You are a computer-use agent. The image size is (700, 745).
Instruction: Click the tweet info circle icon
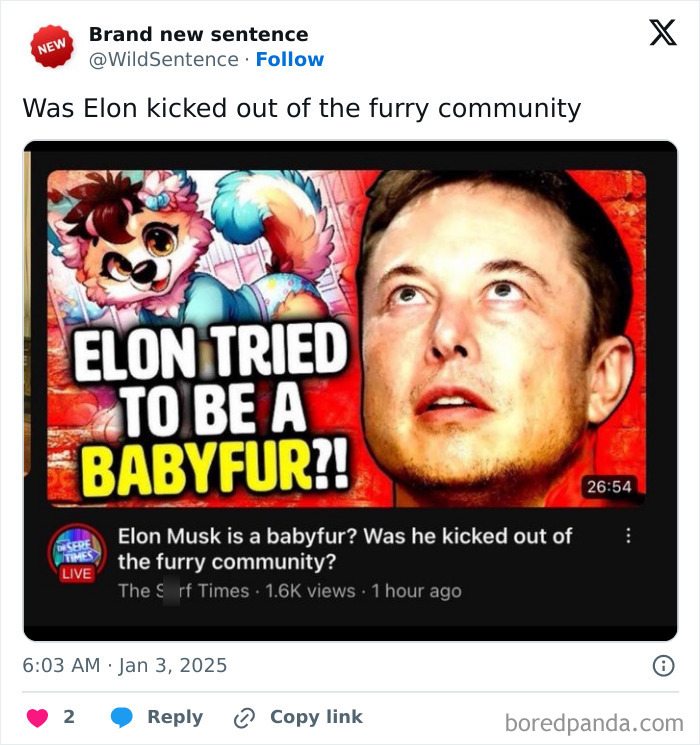tap(662, 665)
